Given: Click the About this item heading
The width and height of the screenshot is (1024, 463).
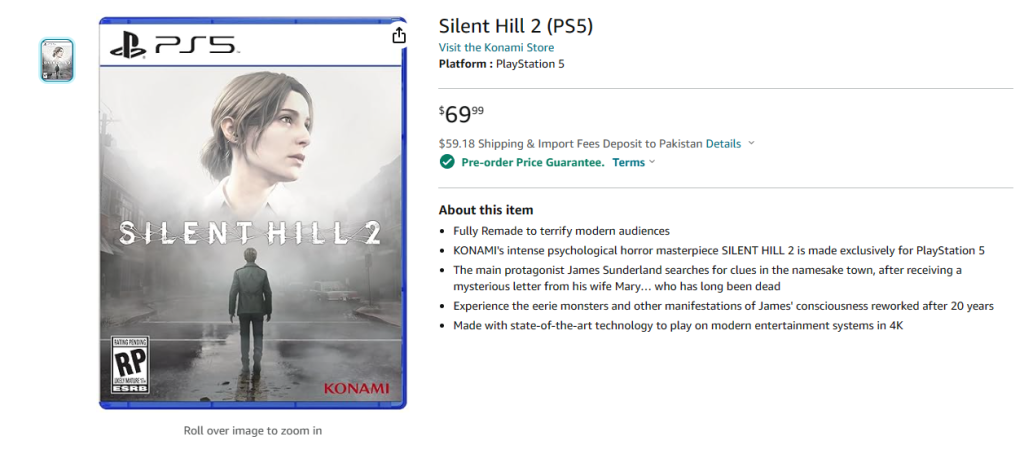Looking at the screenshot, I should pyautogui.click(x=486, y=210).
